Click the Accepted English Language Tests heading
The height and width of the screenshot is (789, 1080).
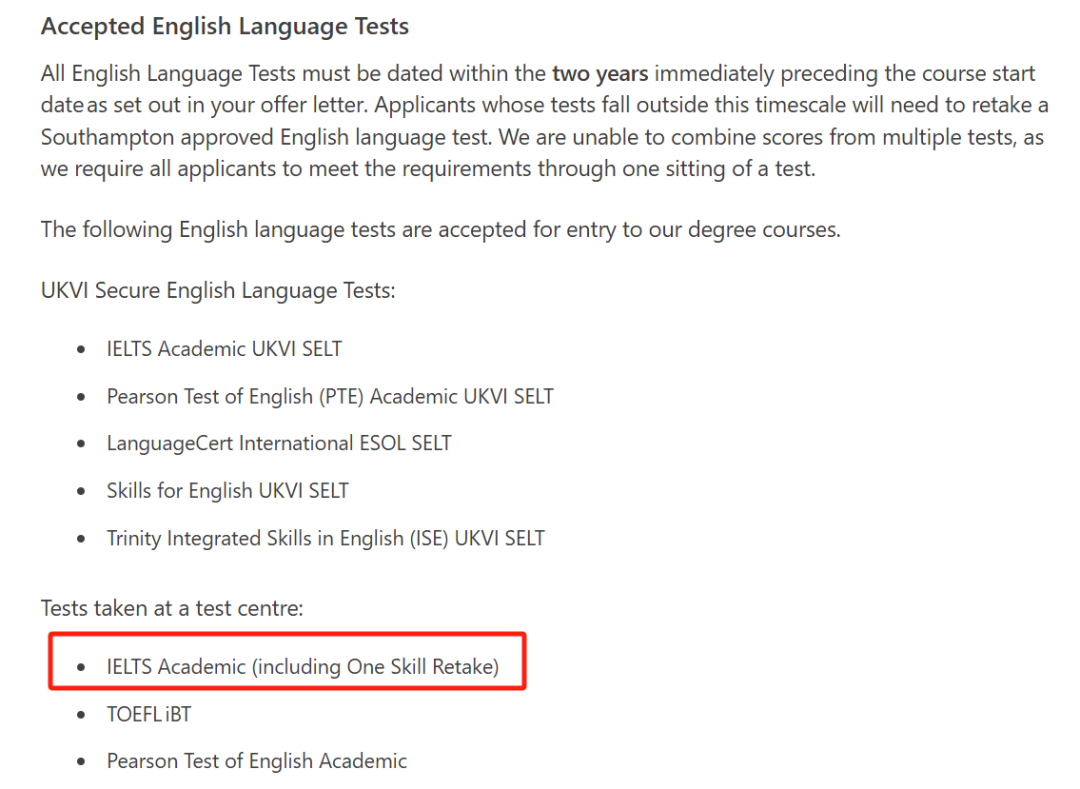(x=225, y=27)
